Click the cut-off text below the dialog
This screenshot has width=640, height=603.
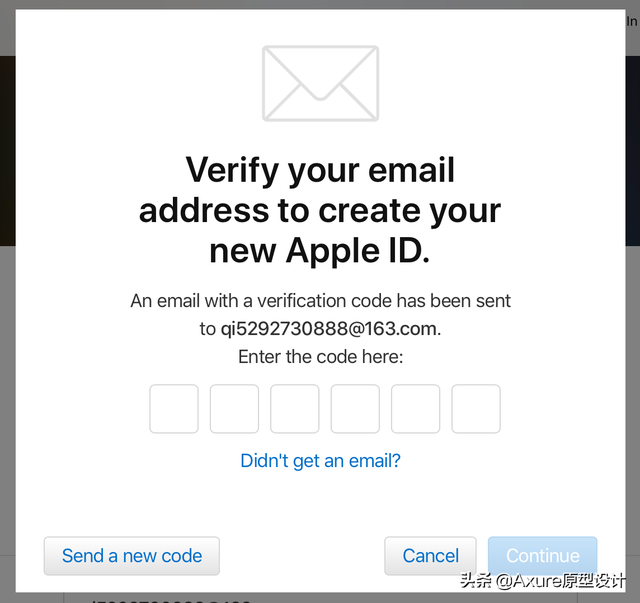[x=171, y=601]
